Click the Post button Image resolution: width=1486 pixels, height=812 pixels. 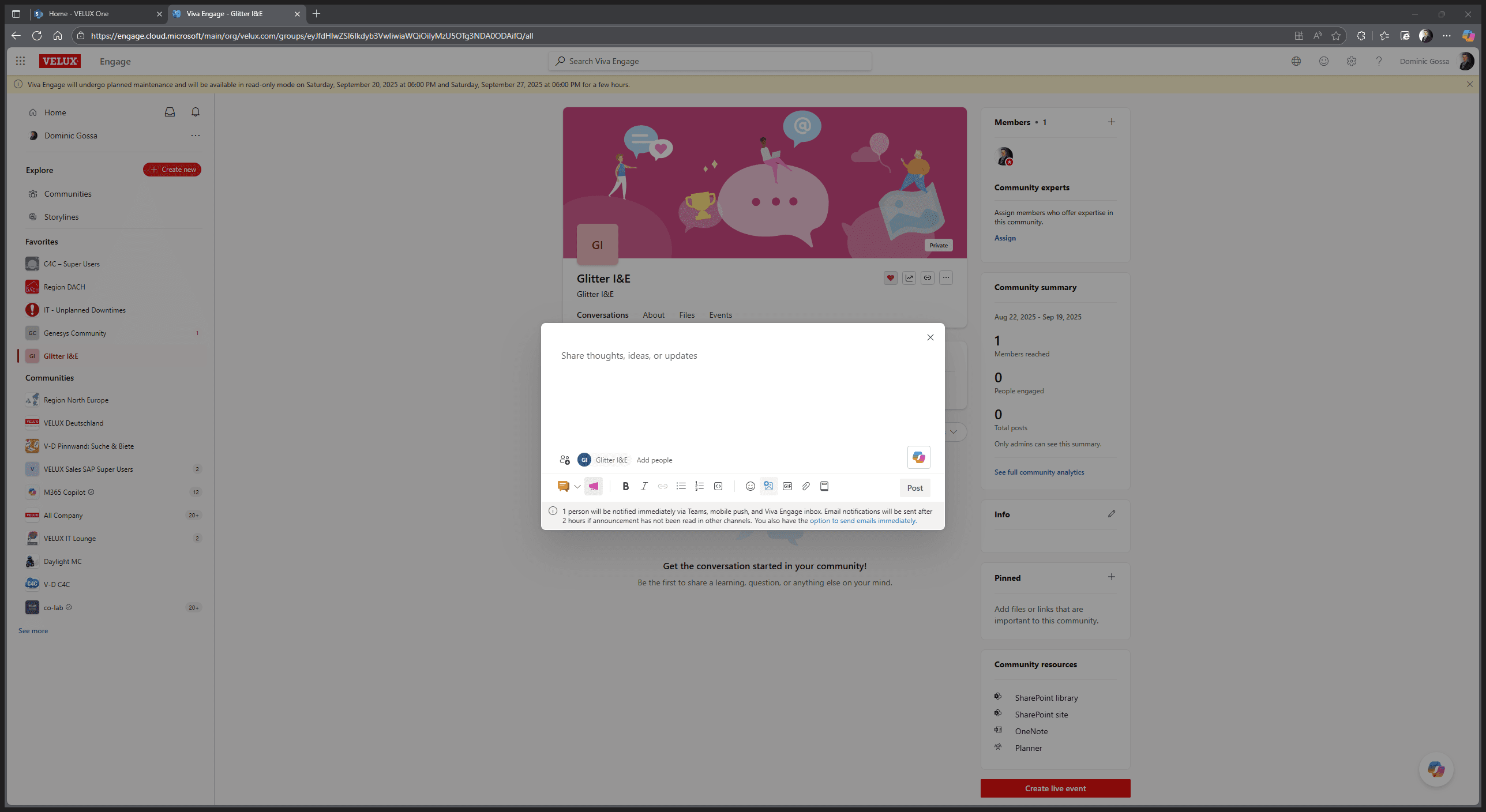tap(914, 487)
